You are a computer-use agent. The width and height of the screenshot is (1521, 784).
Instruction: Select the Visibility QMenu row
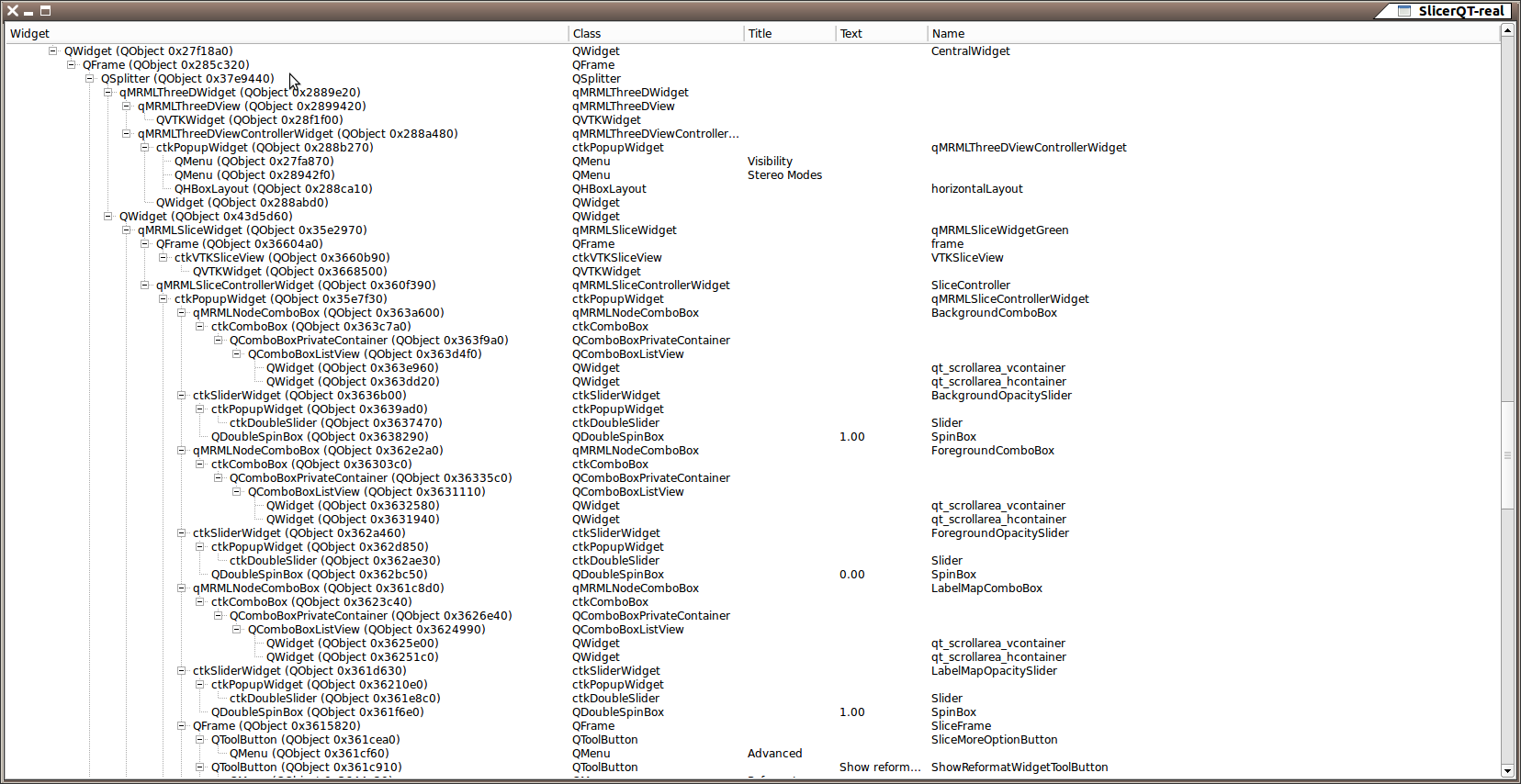(x=253, y=162)
